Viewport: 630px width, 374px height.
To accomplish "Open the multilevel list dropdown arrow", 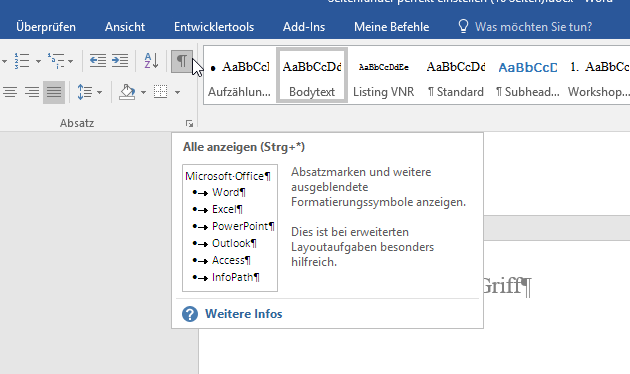I will (71, 61).
